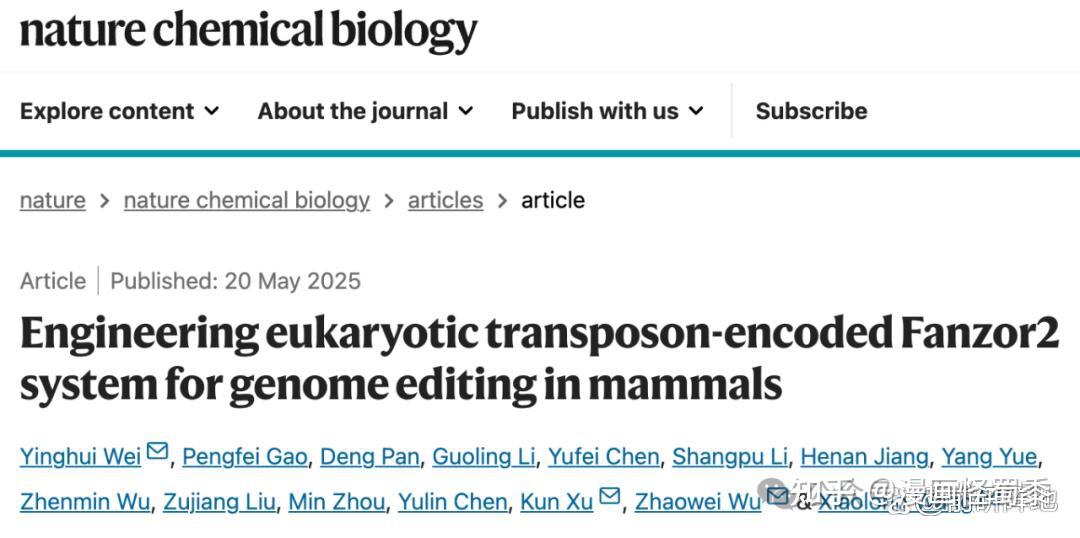
Task: Click the email envelope icon beside Zhaowei Wu
Action: click(x=778, y=496)
